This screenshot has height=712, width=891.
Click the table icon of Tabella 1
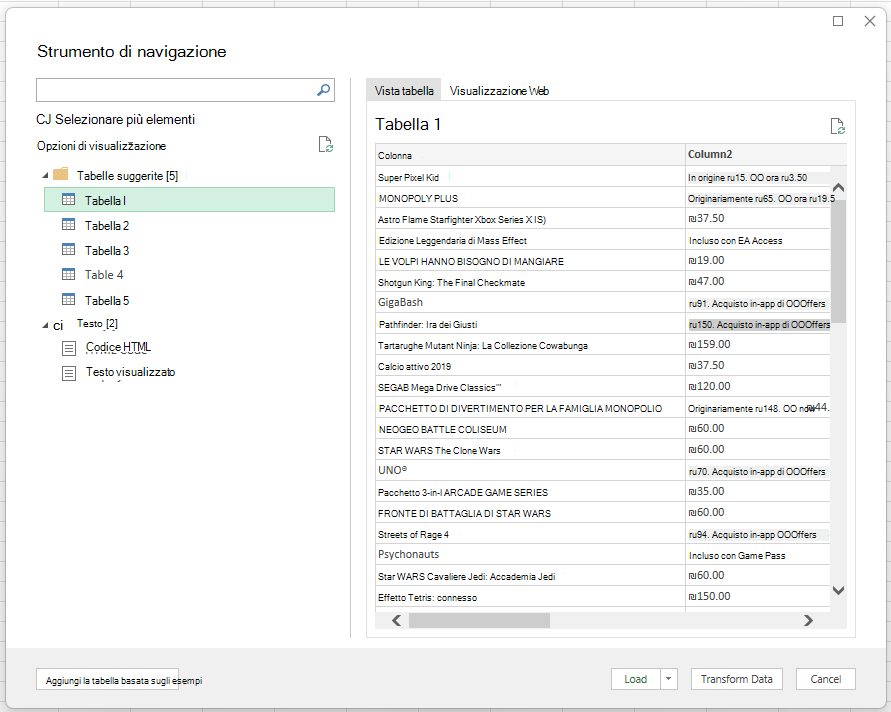point(68,199)
